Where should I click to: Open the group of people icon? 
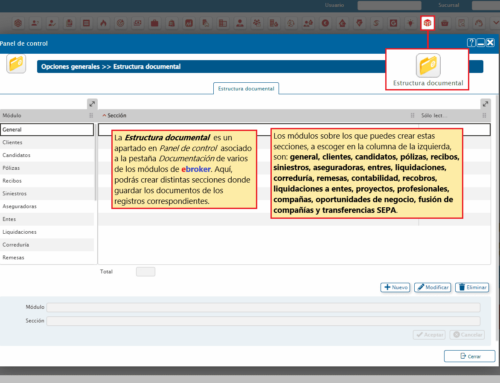click(257, 23)
